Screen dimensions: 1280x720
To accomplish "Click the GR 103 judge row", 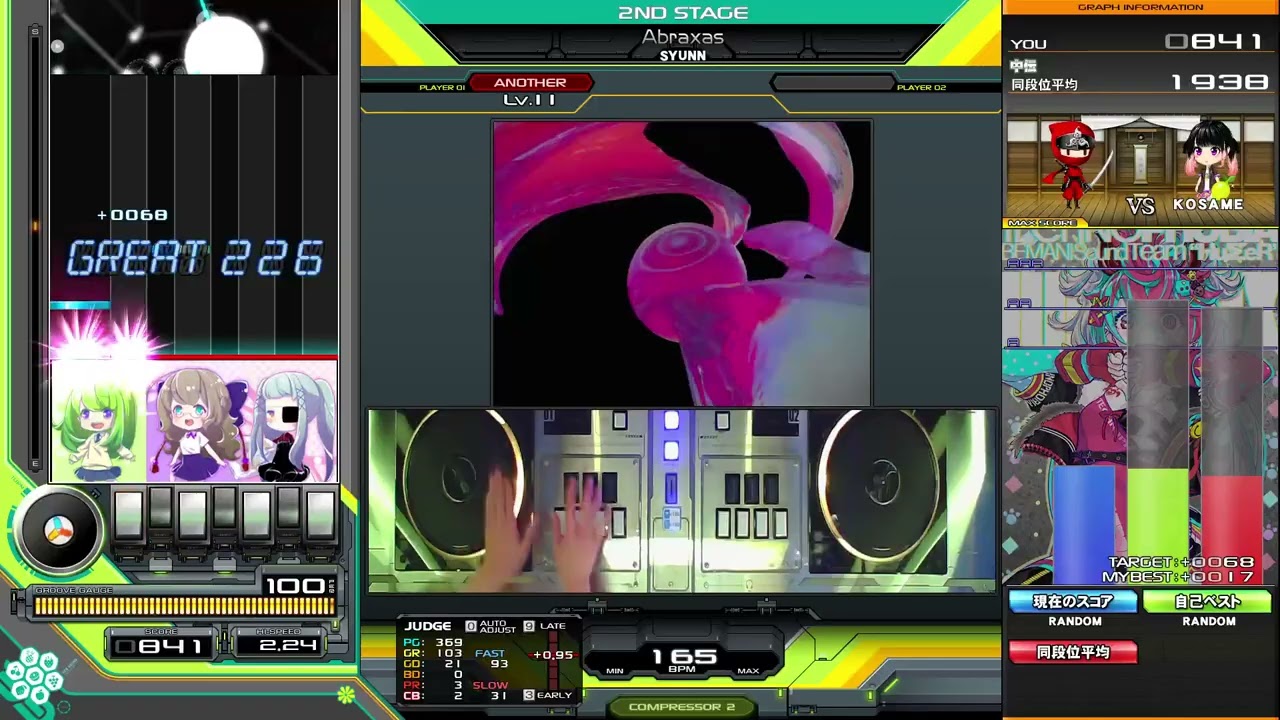I will pos(433,654).
